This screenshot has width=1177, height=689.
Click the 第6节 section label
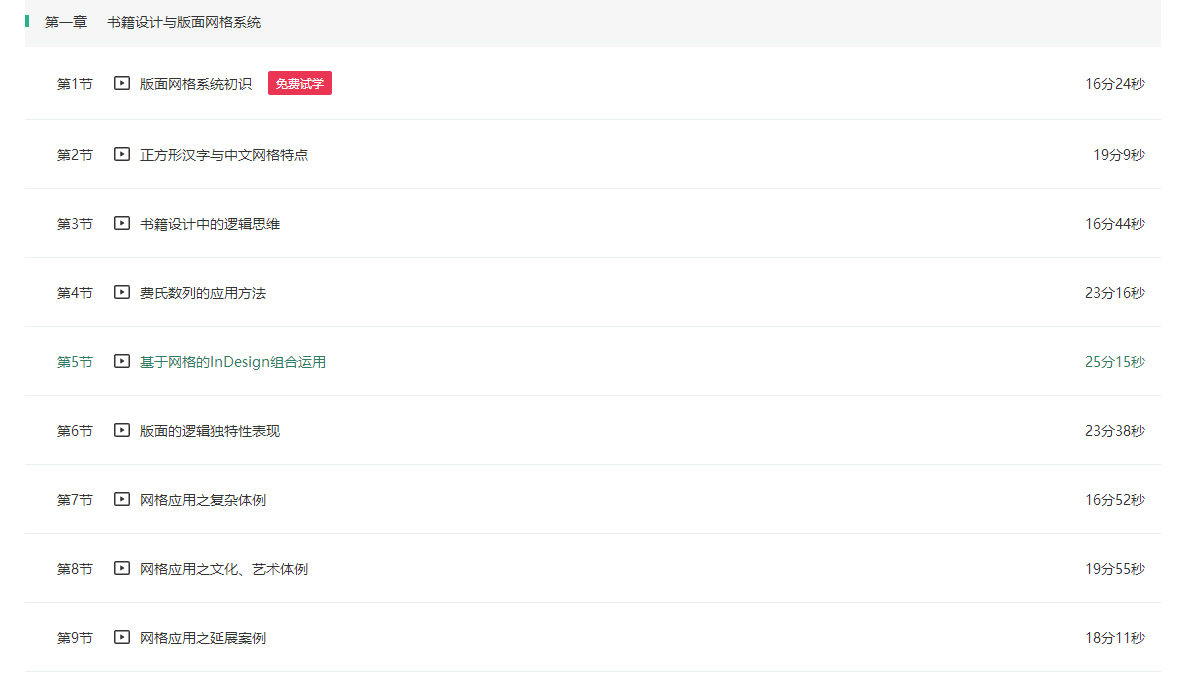tap(74, 431)
